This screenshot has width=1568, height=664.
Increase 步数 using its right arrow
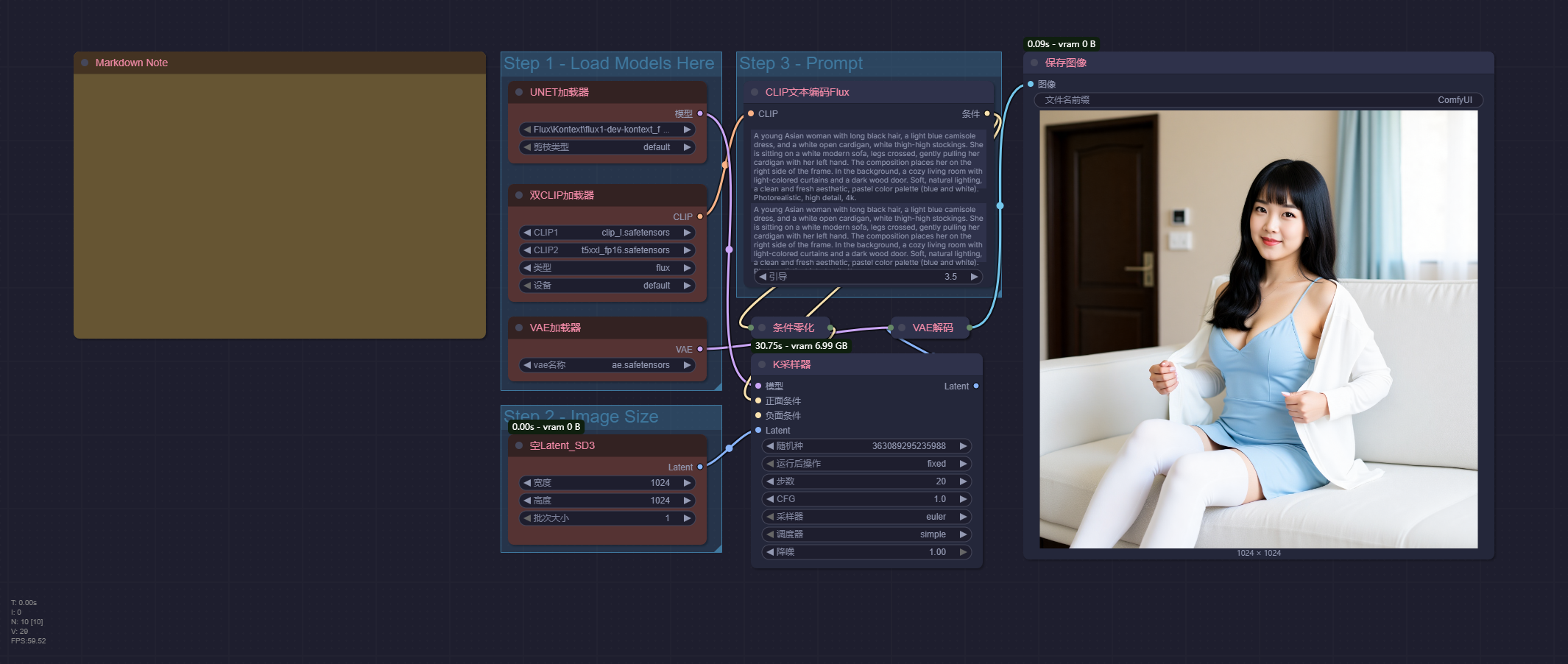(964, 481)
